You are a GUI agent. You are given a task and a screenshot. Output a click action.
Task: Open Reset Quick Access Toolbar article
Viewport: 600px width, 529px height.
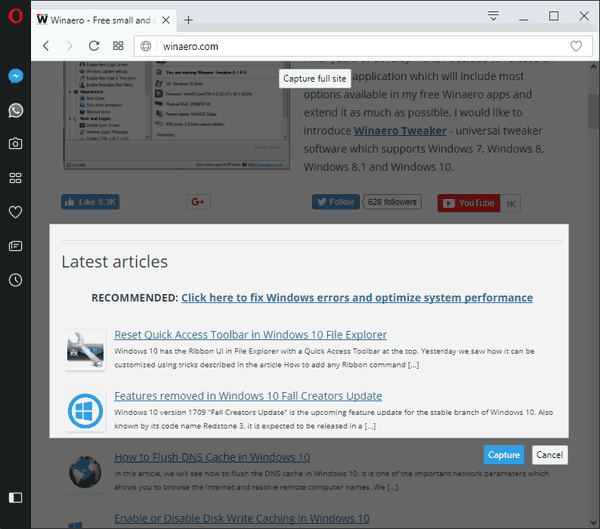pos(250,335)
